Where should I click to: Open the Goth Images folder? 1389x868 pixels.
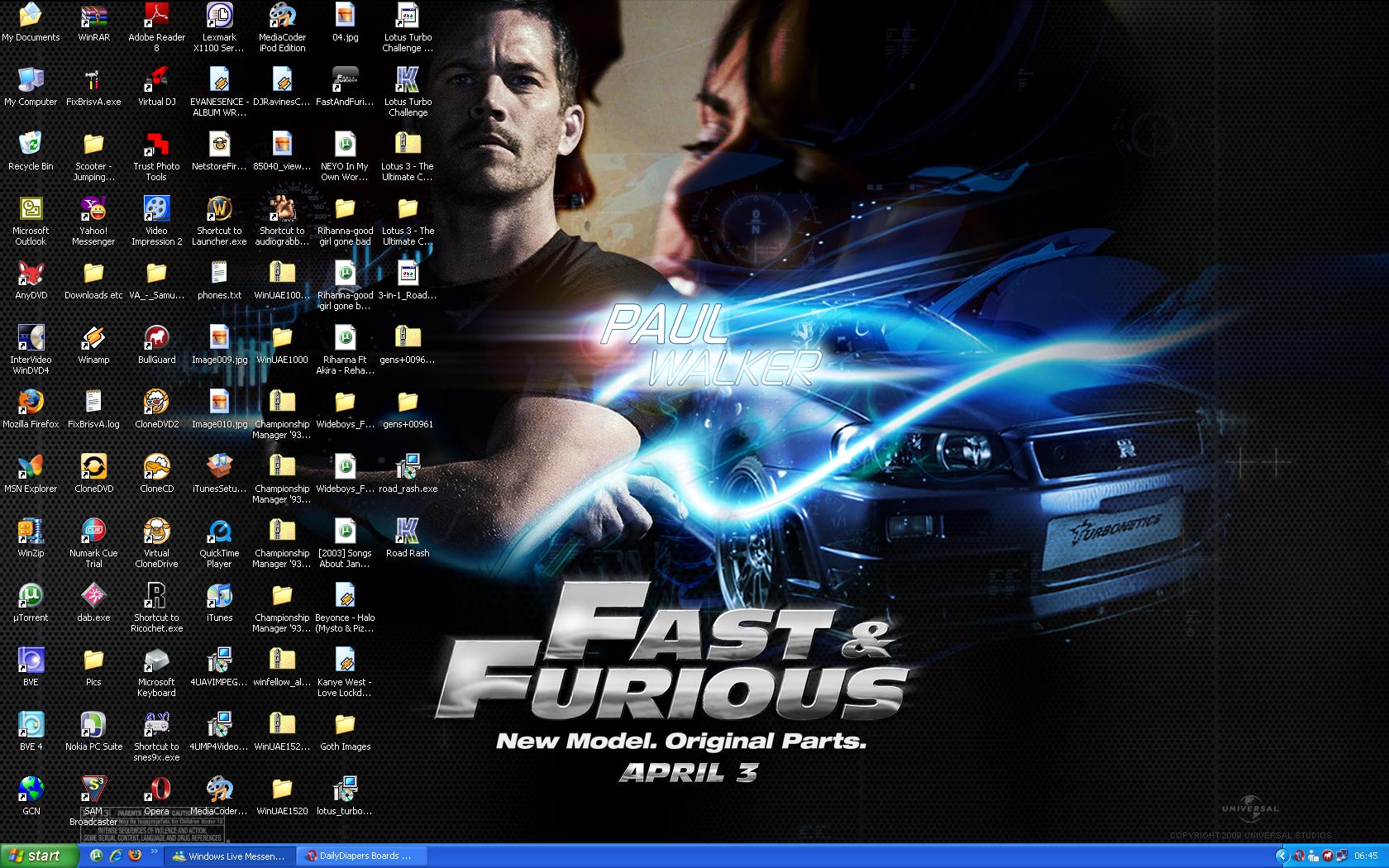tap(345, 732)
